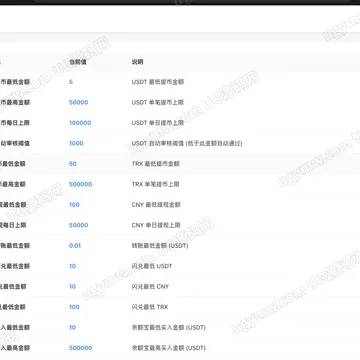Select the blue value 100000

pyautogui.click(x=80, y=123)
